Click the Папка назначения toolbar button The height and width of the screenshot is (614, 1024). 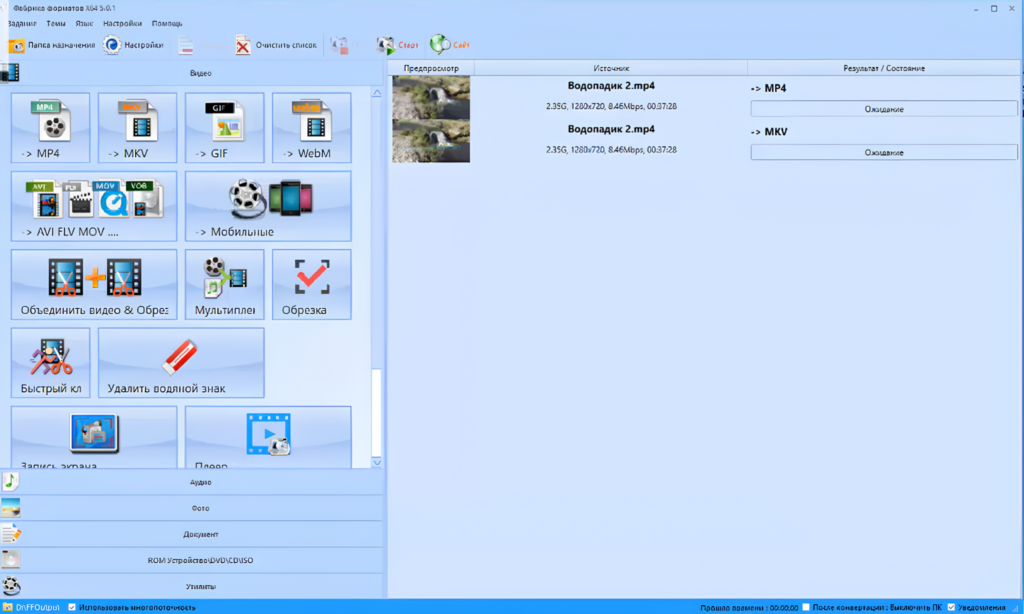pos(52,45)
